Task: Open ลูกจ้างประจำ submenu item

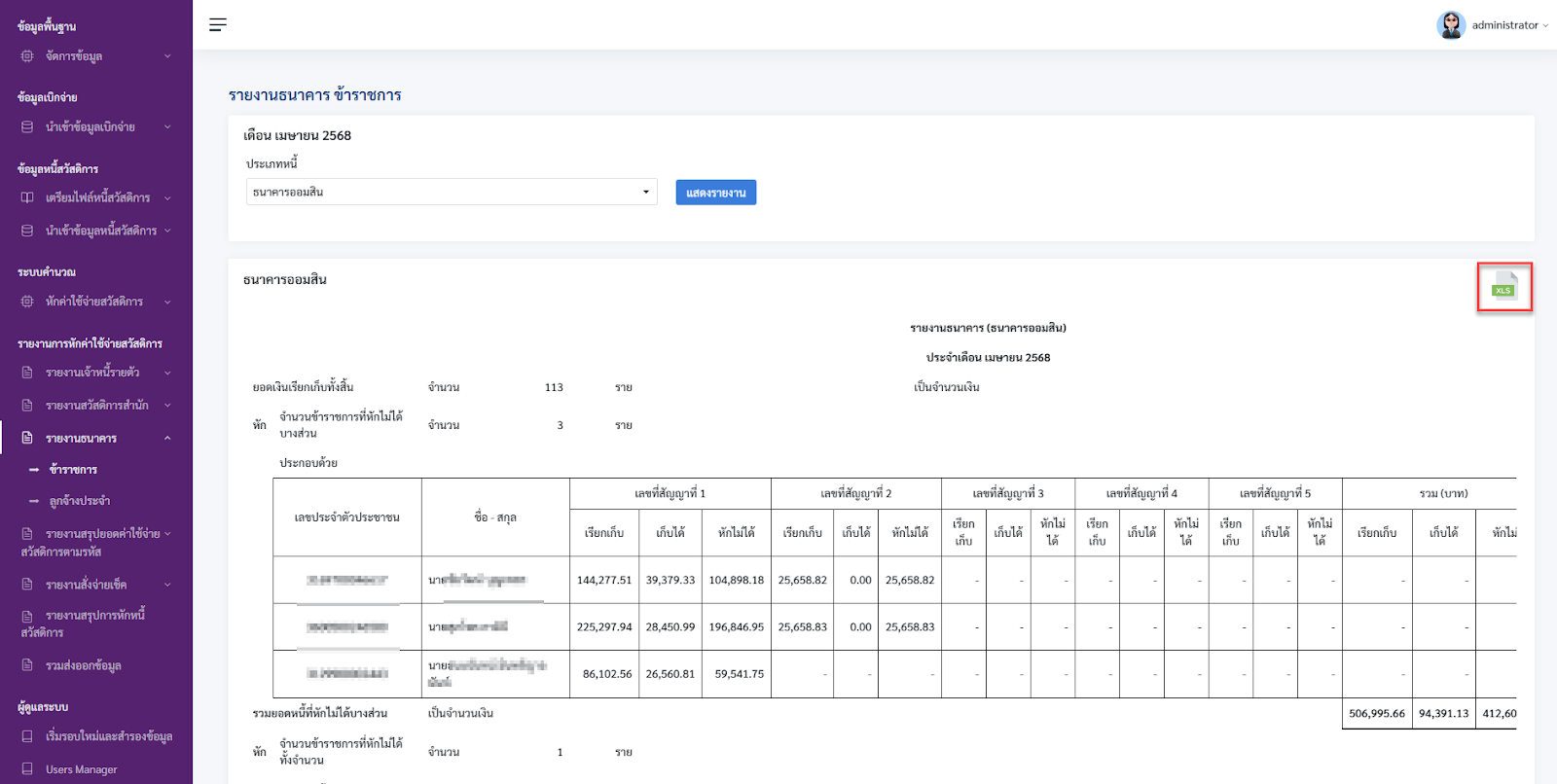Action: point(80,502)
